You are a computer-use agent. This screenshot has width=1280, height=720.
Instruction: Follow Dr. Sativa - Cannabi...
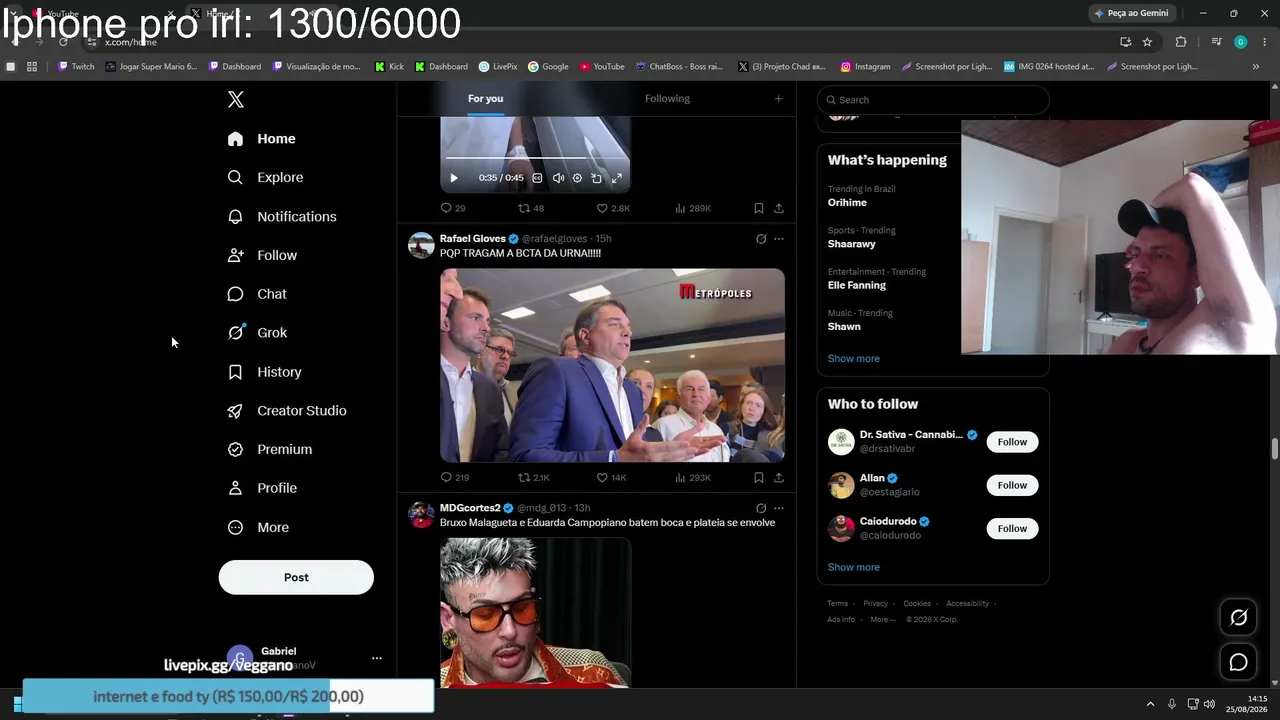coord(1012,442)
